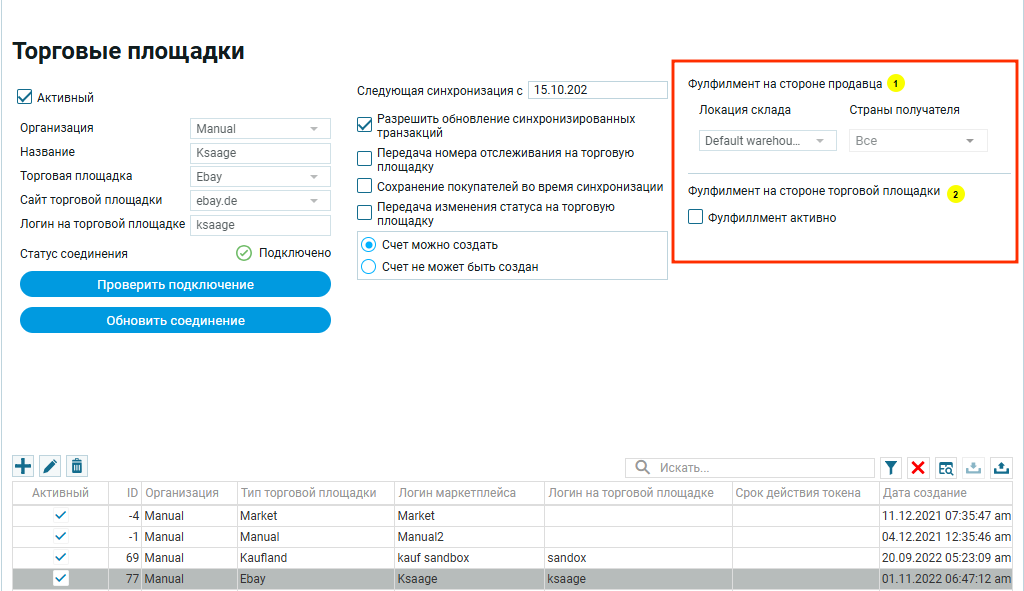Sort by the Тип торговой площадки column header
Image resolution: width=1024 pixels, height=591 pixels.
coord(308,493)
